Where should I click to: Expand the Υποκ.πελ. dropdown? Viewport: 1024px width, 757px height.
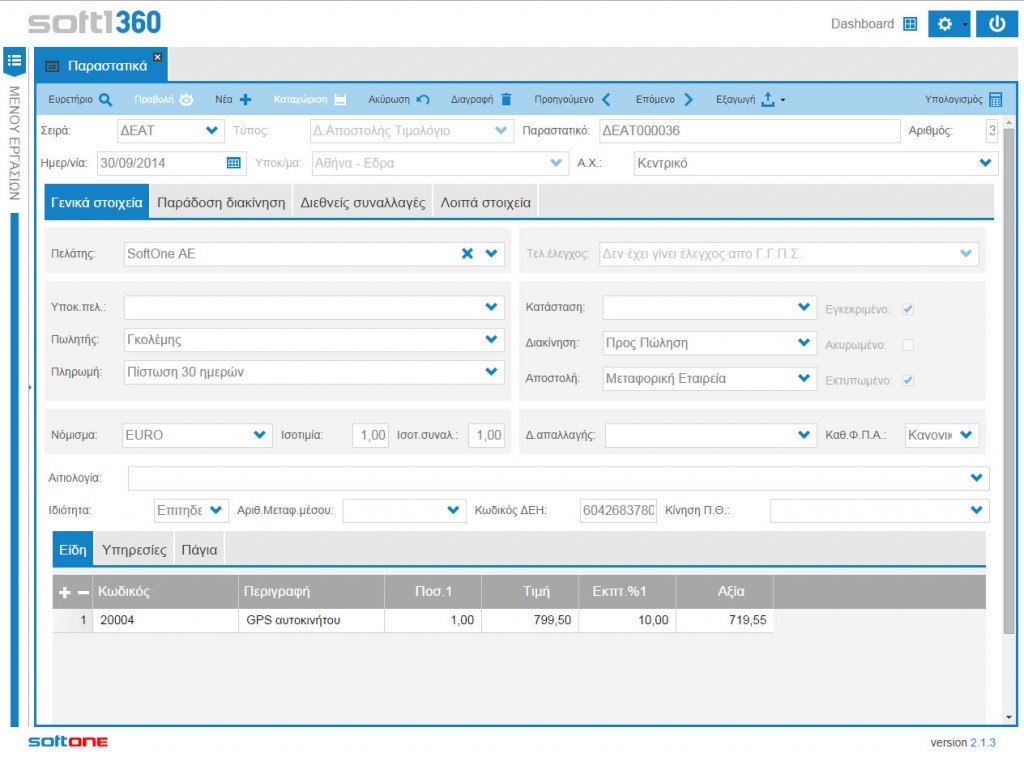pos(491,307)
